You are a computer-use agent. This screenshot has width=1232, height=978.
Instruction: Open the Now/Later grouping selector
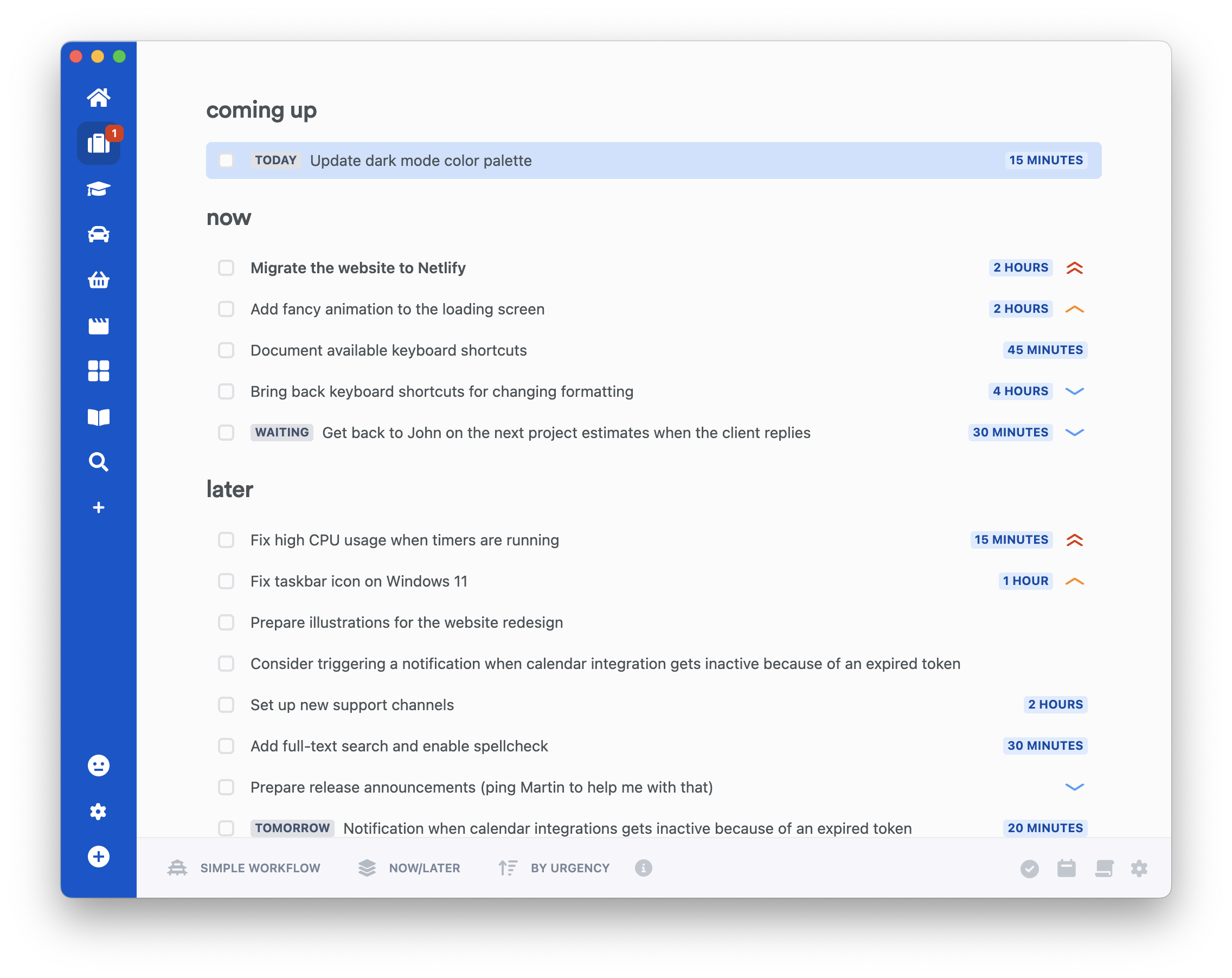(x=409, y=868)
